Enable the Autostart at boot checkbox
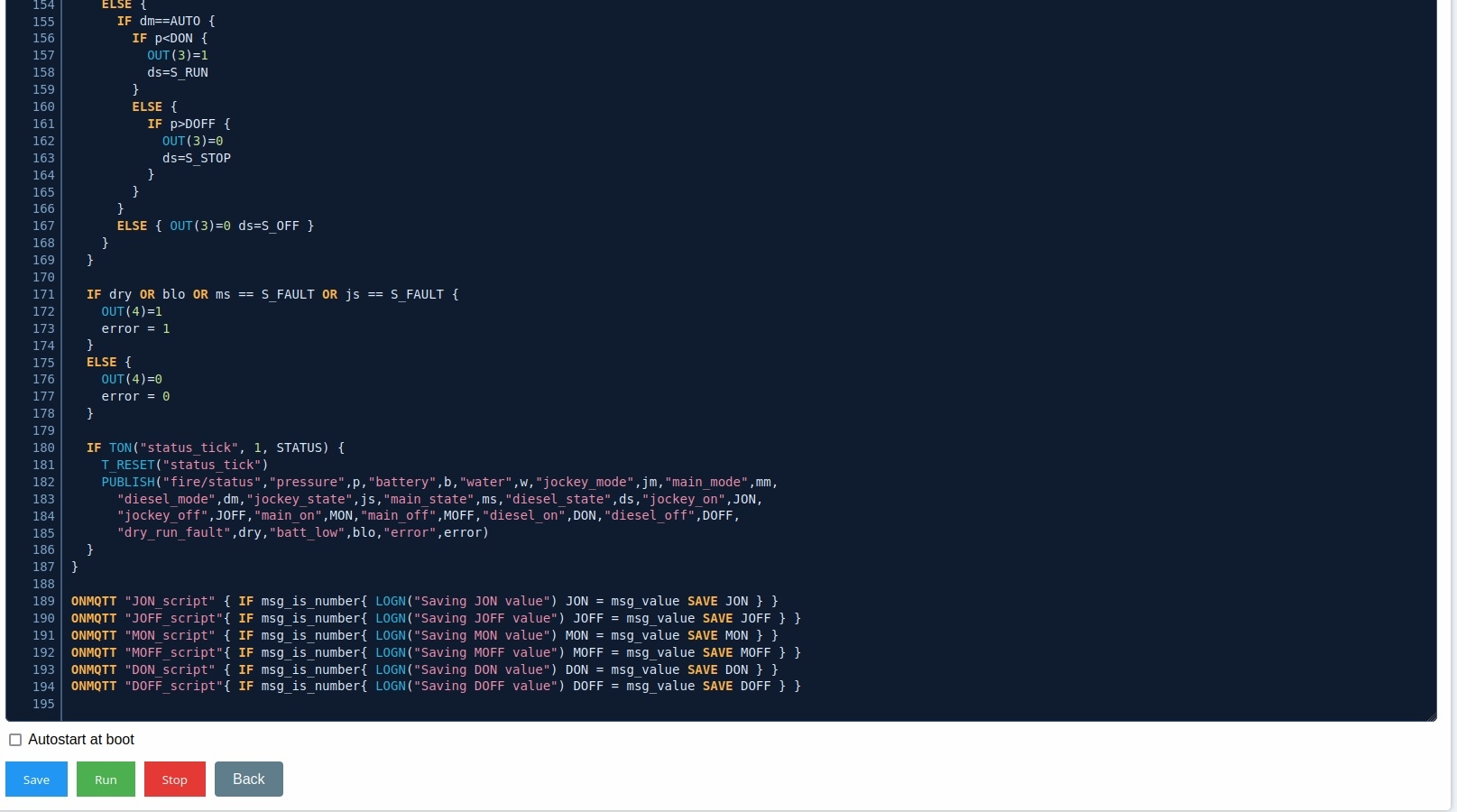This screenshot has width=1457, height=812. [x=15, y=740]
